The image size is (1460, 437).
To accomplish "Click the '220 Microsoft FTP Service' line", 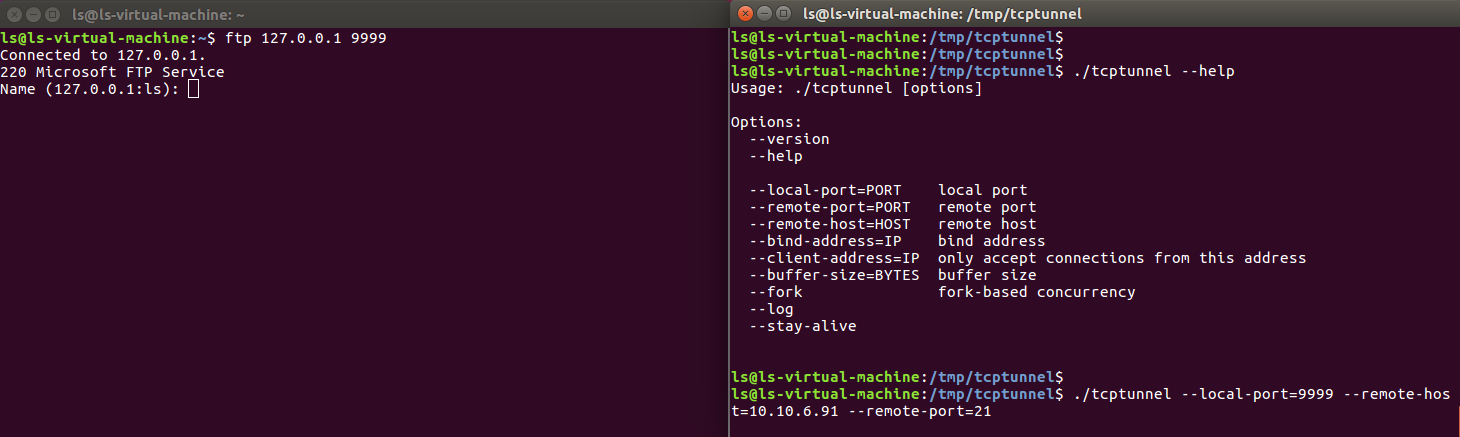I will (112, 72).
